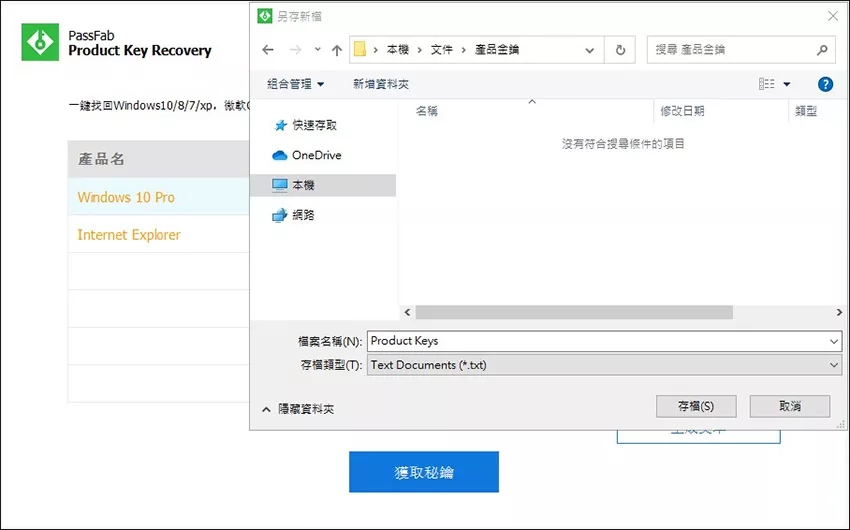The width and height of the screenshot is (850, 530).
Task: Open the 存檔類型 Text Documents combo box
Action: 604,365
